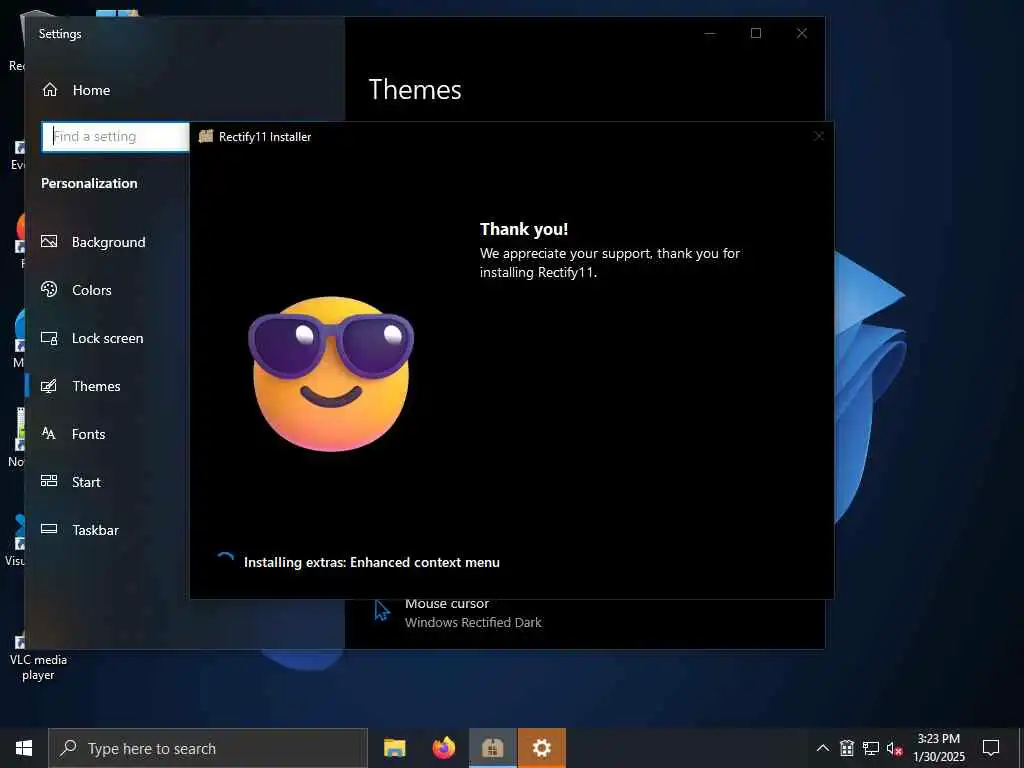
Task: Click the Fonts 'AA' icon
Action: click(x=49, y=433)
